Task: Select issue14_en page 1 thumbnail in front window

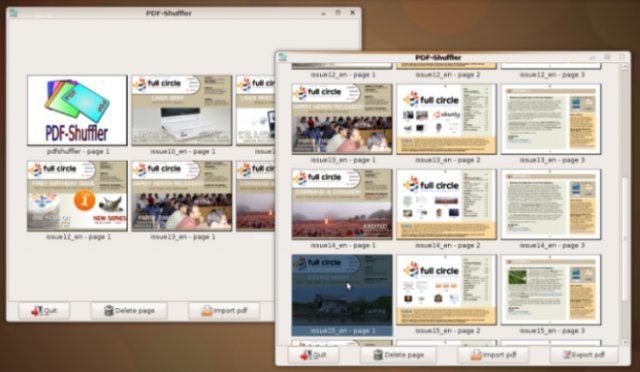Action: (342, 205)
